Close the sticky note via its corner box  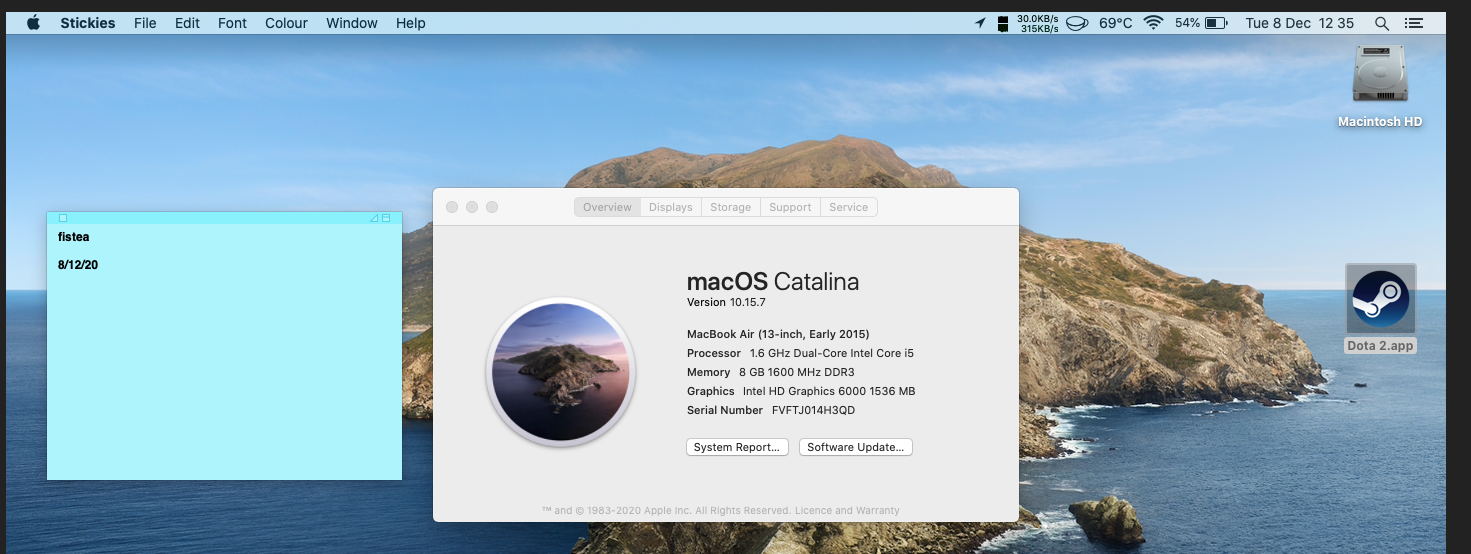tap(63, 218)
